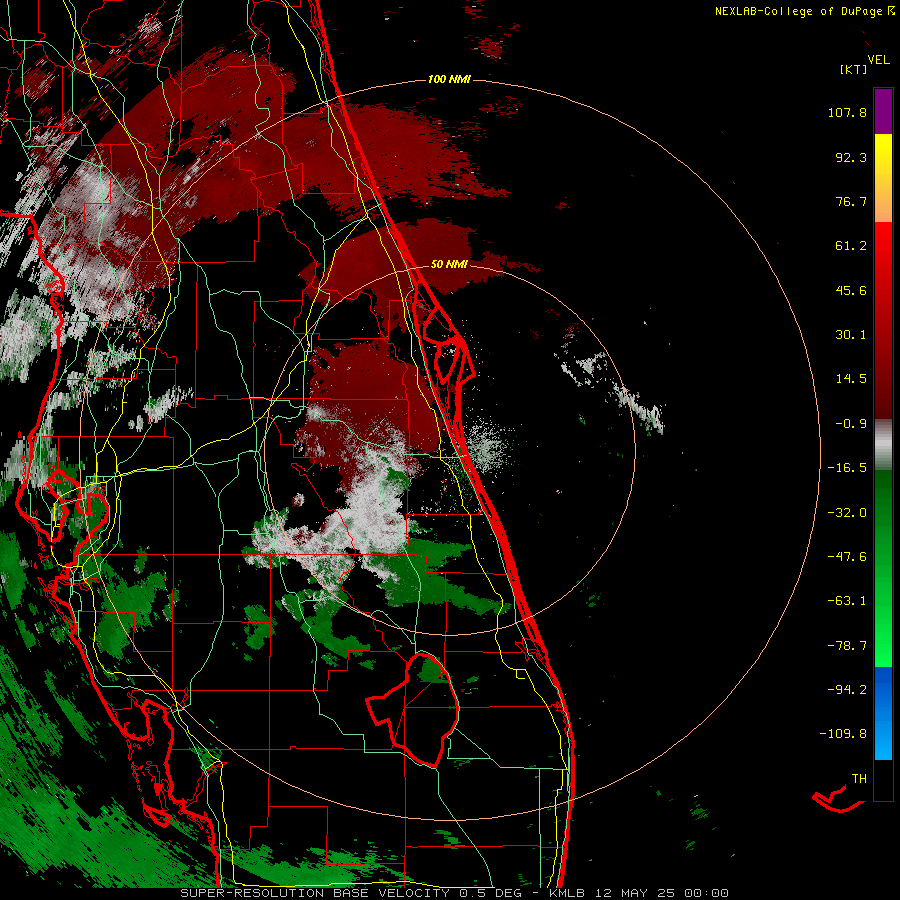Click the TH threshold label
This screenshot has height=900, width=900.
pyautogui.click(x=859, y=779)
